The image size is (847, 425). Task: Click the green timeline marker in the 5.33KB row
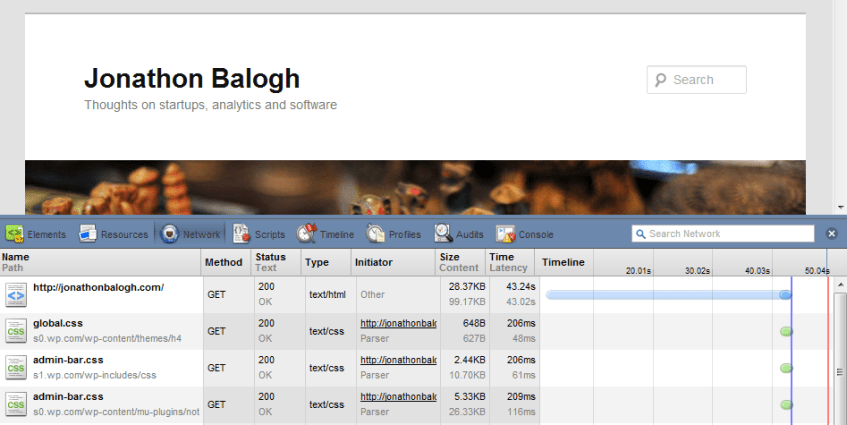[x=786, y=405]
